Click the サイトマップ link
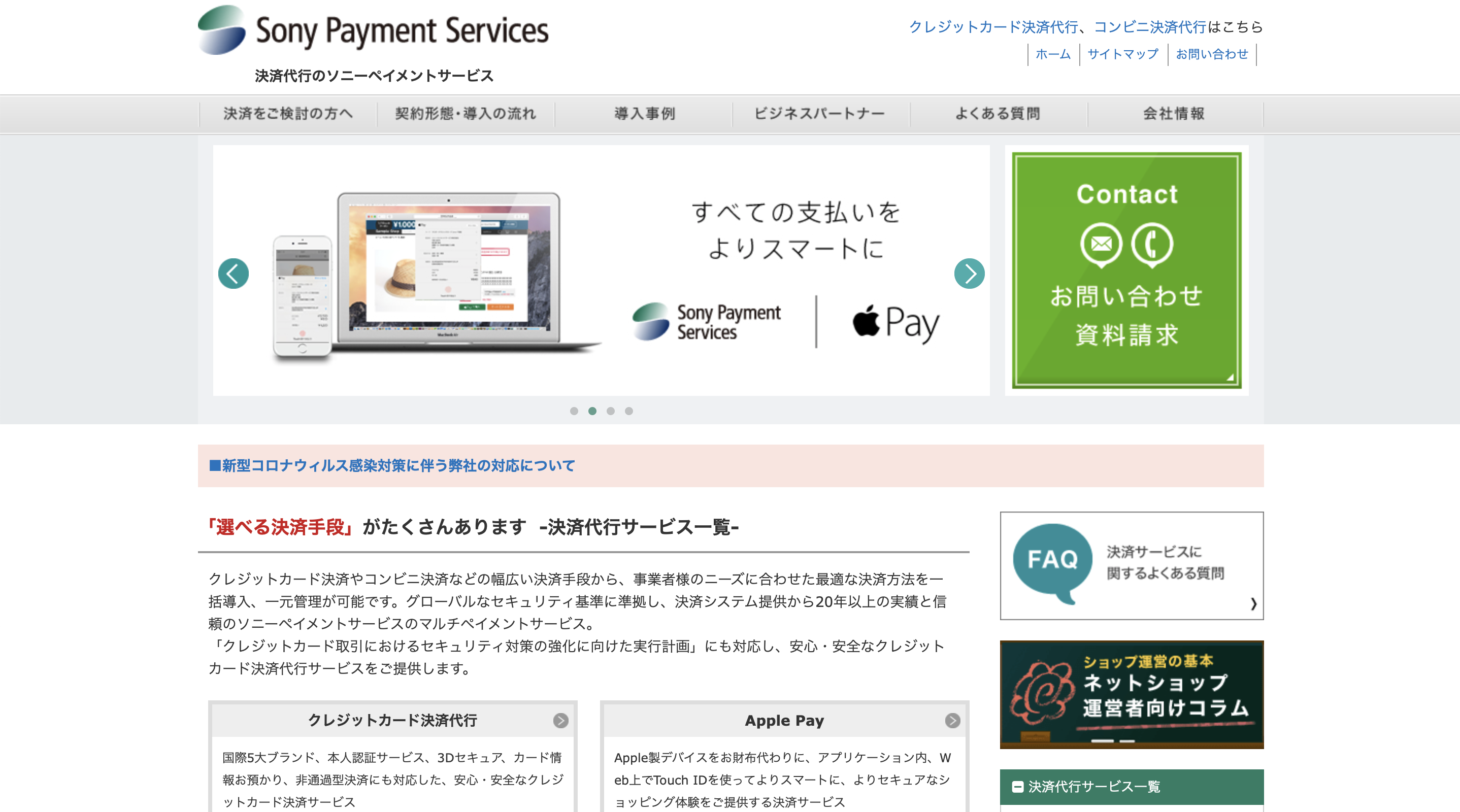This screenshot has width=1460, height=812. click(1123, 54)
